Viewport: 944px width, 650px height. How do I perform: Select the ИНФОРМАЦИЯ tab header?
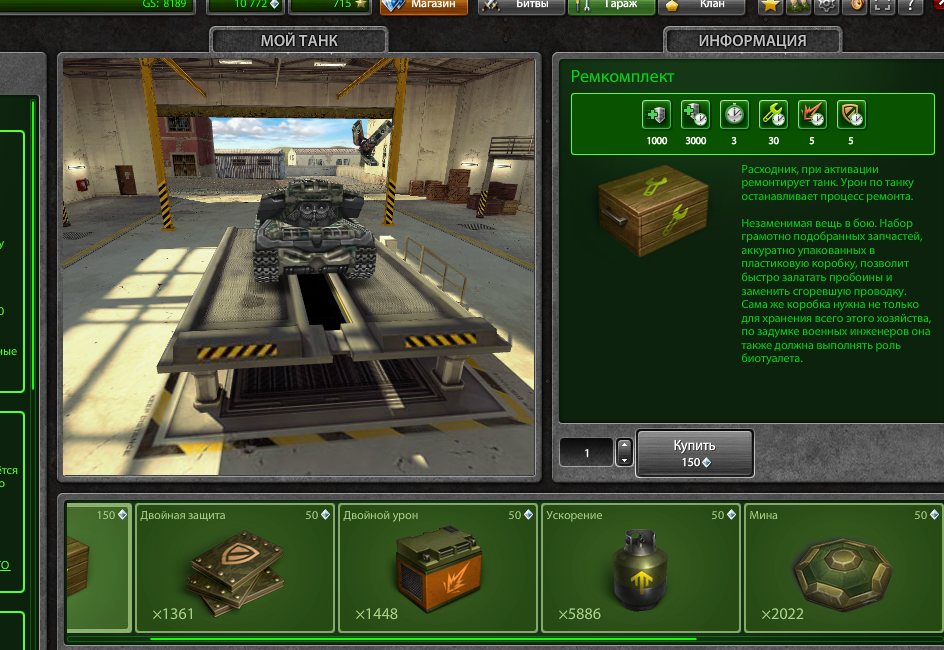752,41
